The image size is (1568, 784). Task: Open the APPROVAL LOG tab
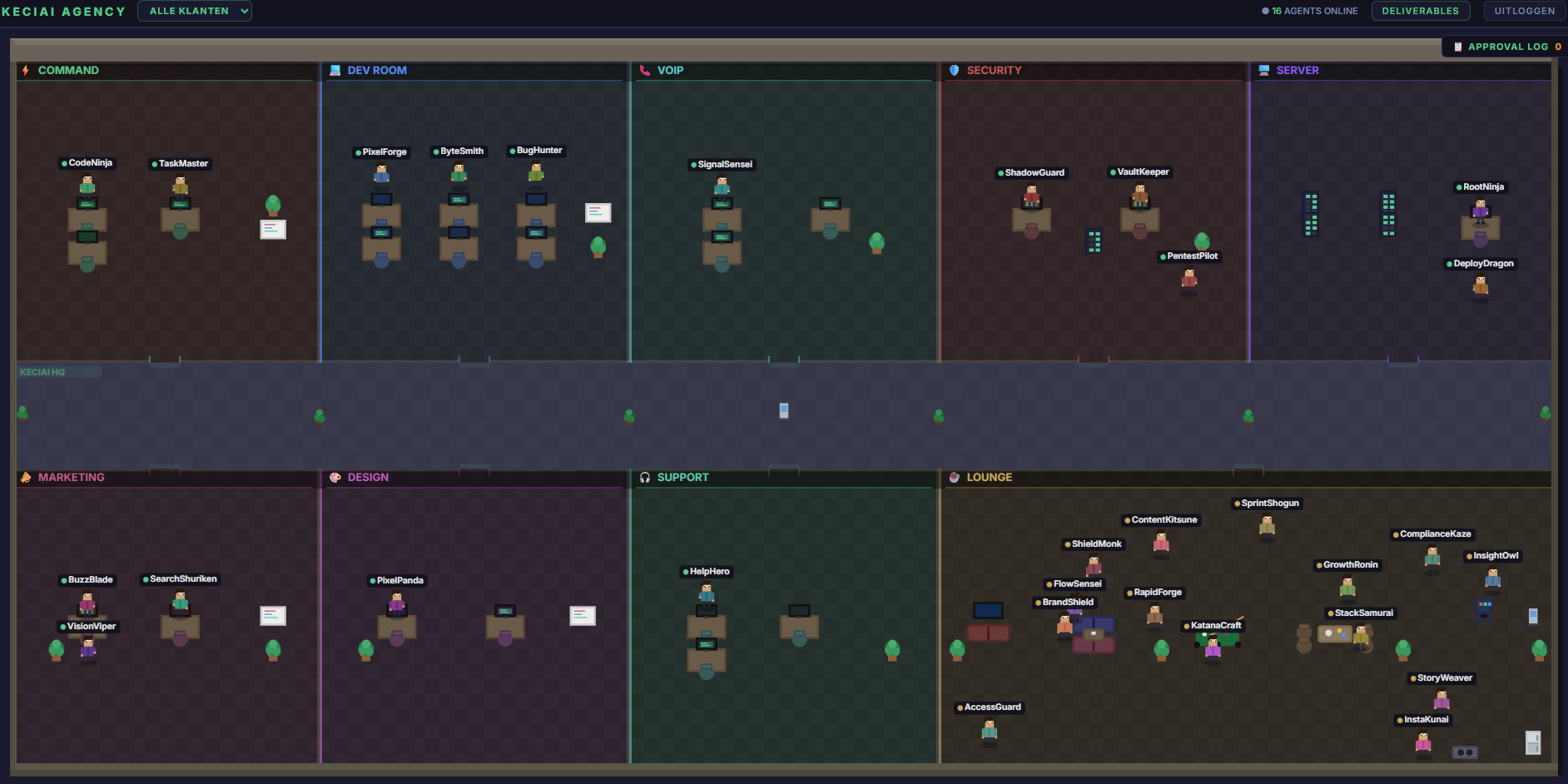click(1505, 47)
